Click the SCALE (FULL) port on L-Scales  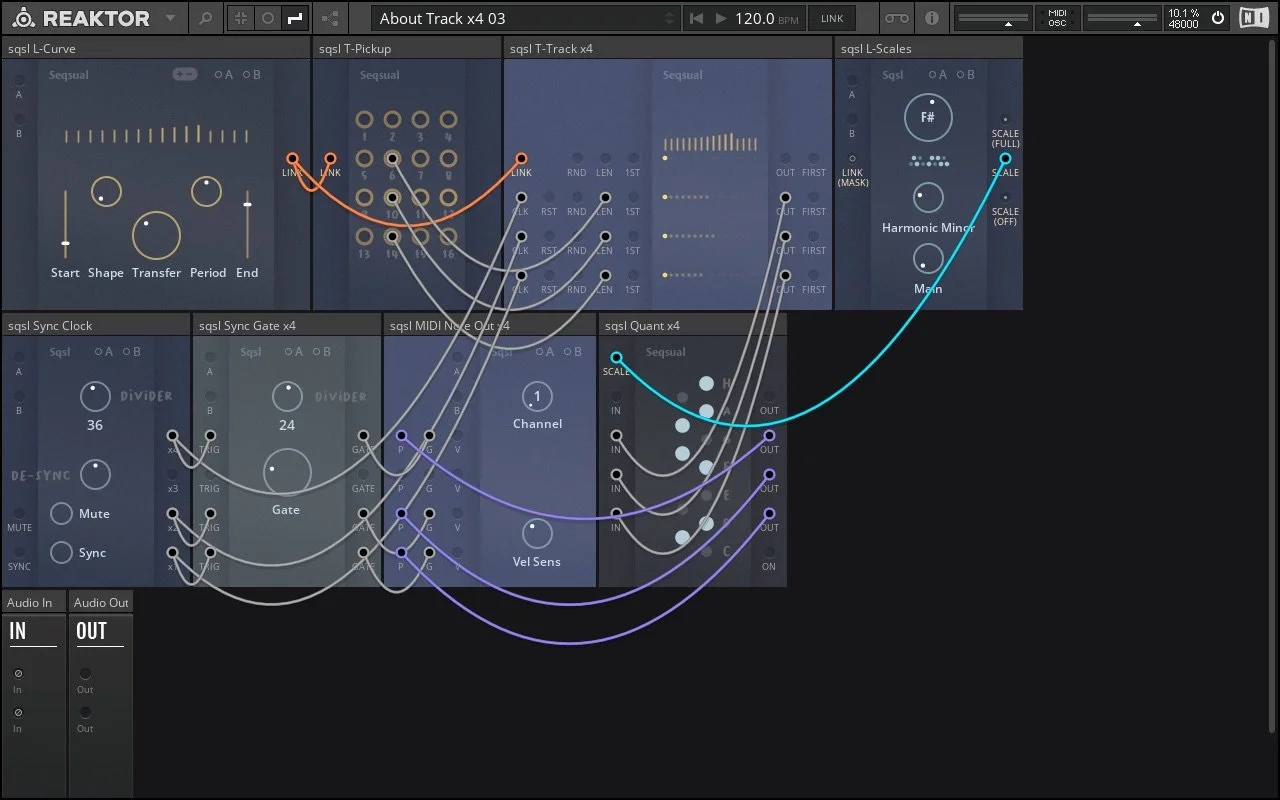pos(1005,119)
